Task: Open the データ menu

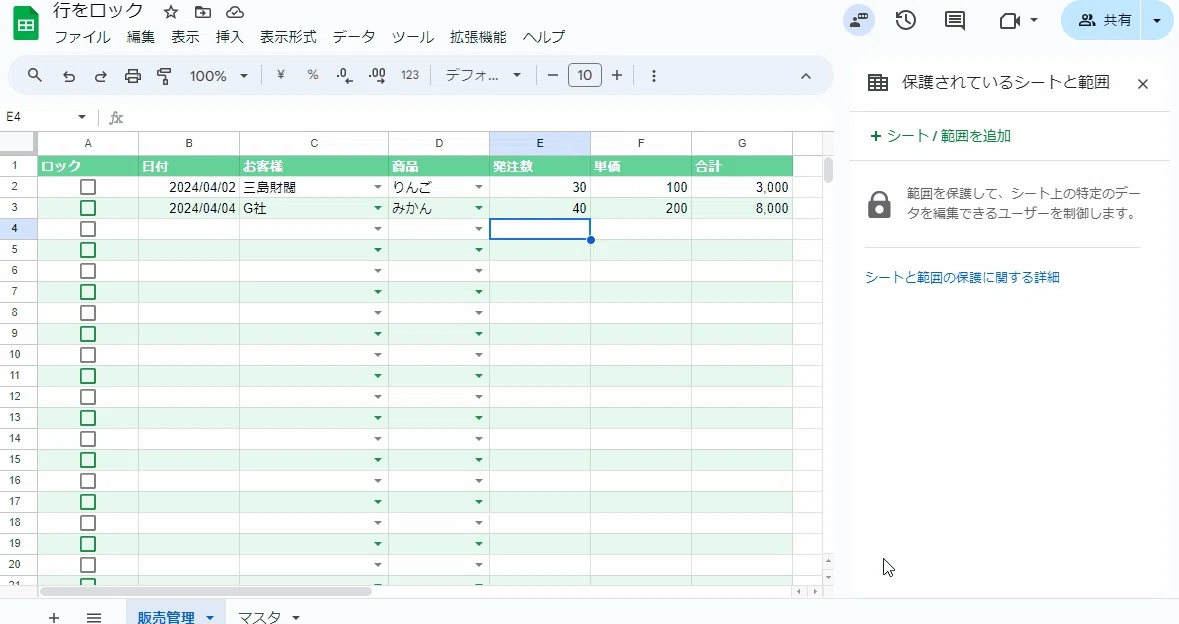Action: coord(353,37)
